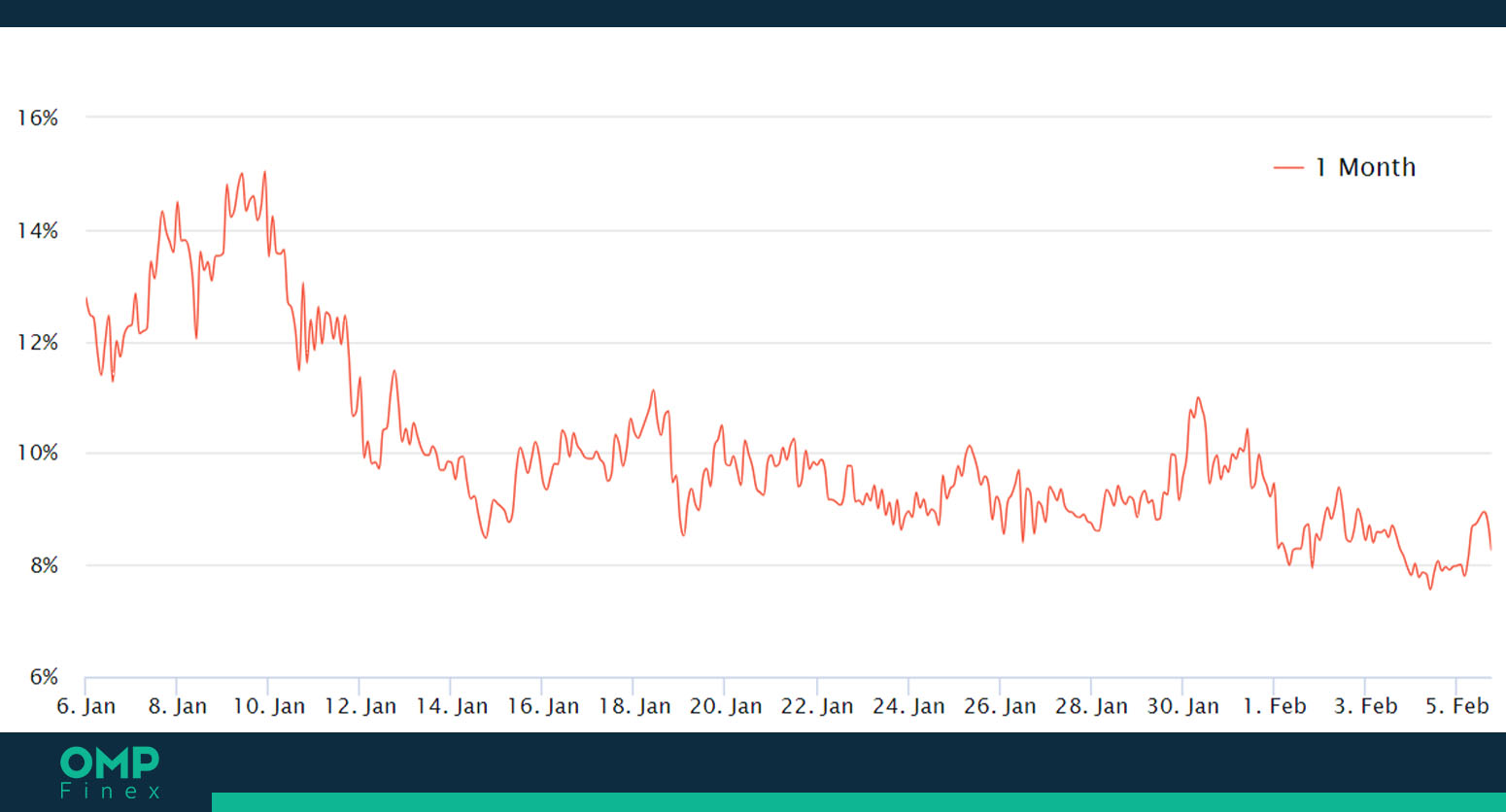The width and height of the screenshot is (1506, 812).
Task: Click the 20. Jan date label
Action: click(x=726, y=706)
